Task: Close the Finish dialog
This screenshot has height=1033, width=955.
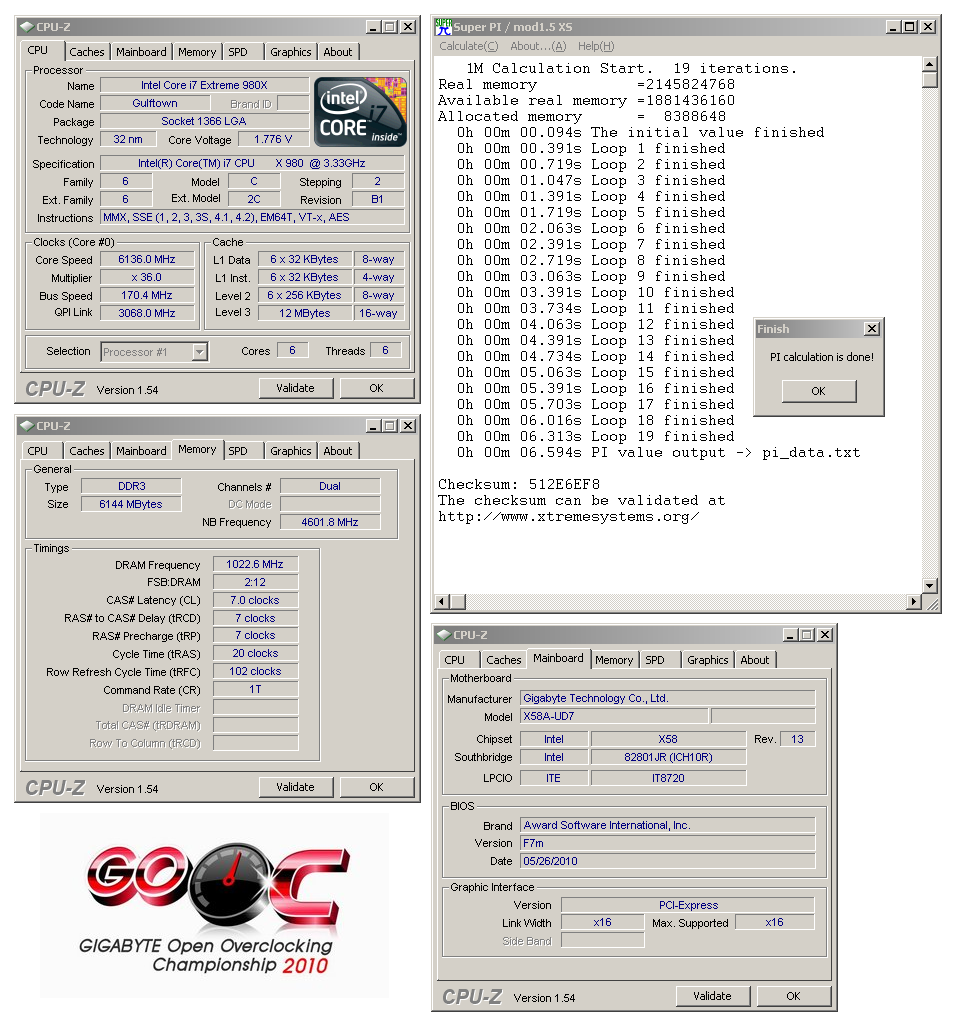Action: coord(871,328)
